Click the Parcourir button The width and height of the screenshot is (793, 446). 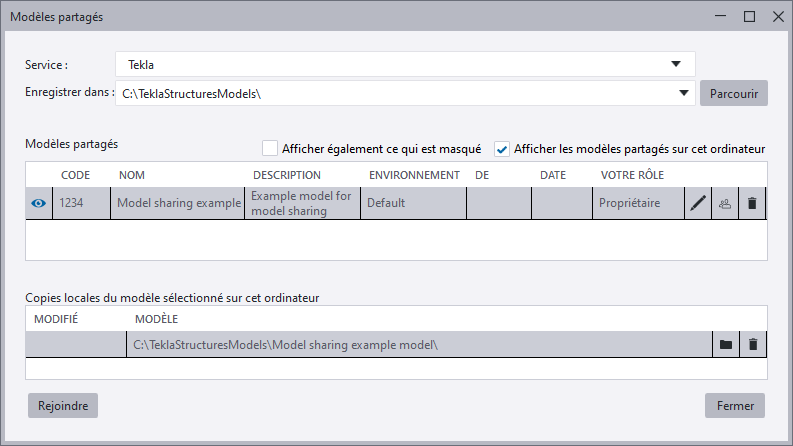tap(733, 94)
